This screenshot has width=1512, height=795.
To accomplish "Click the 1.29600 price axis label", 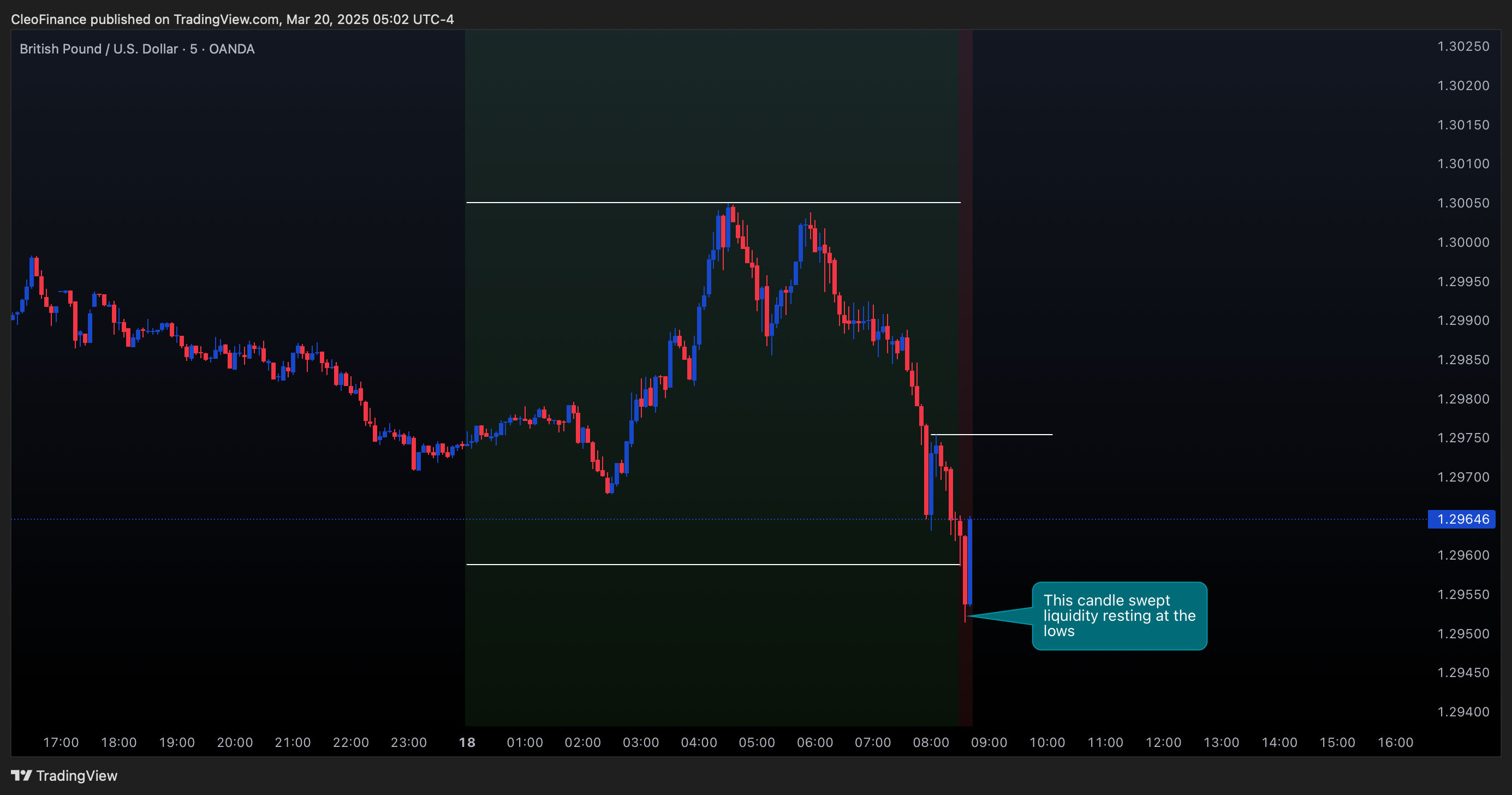I will [1463, 555].
